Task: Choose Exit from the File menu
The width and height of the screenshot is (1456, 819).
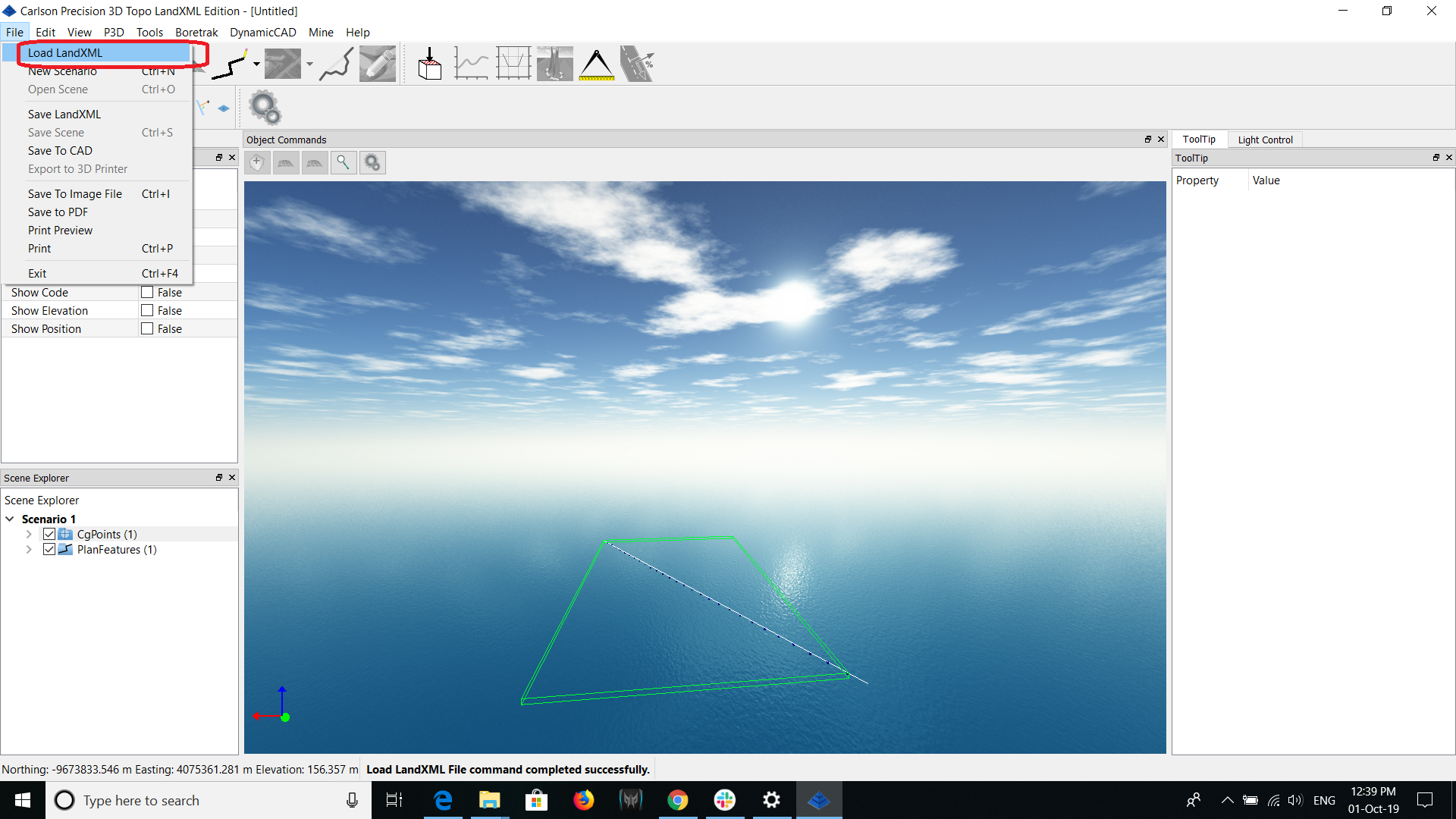Action: click(97, 273)
